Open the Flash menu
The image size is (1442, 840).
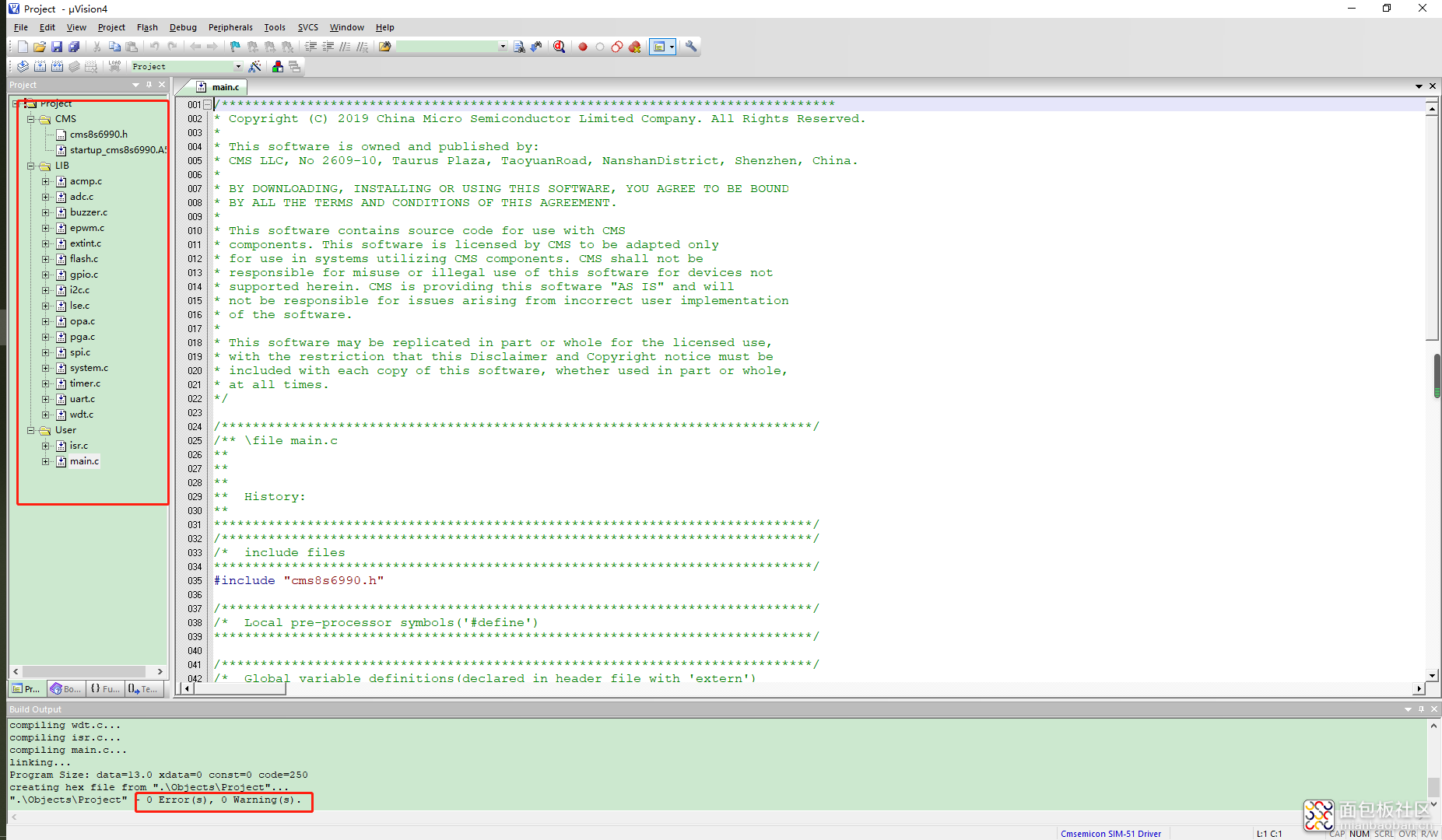pos(147,27)
